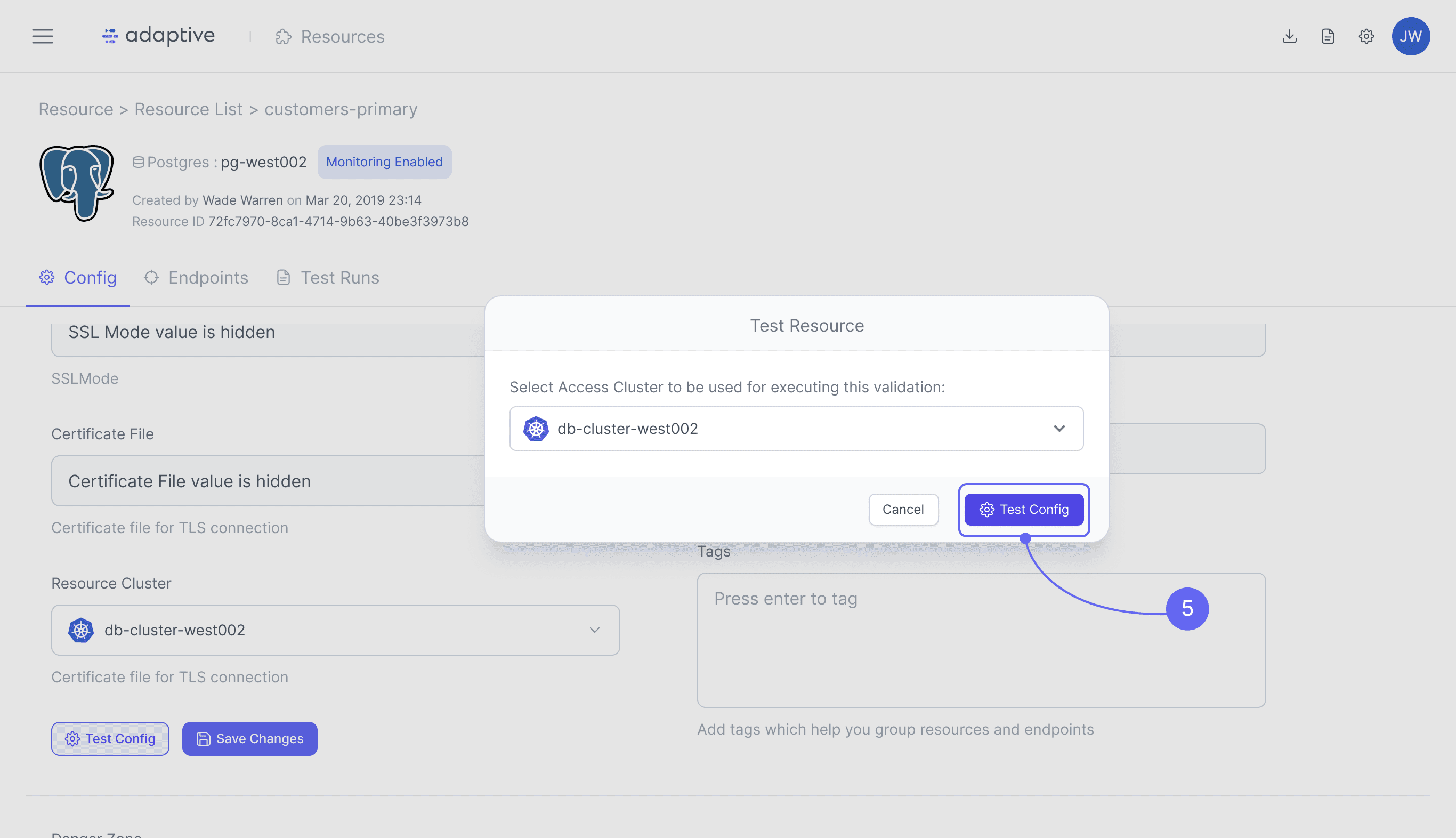Click the Test Resource dialog title
1456x838 pixels.
[x=806, y=325]
